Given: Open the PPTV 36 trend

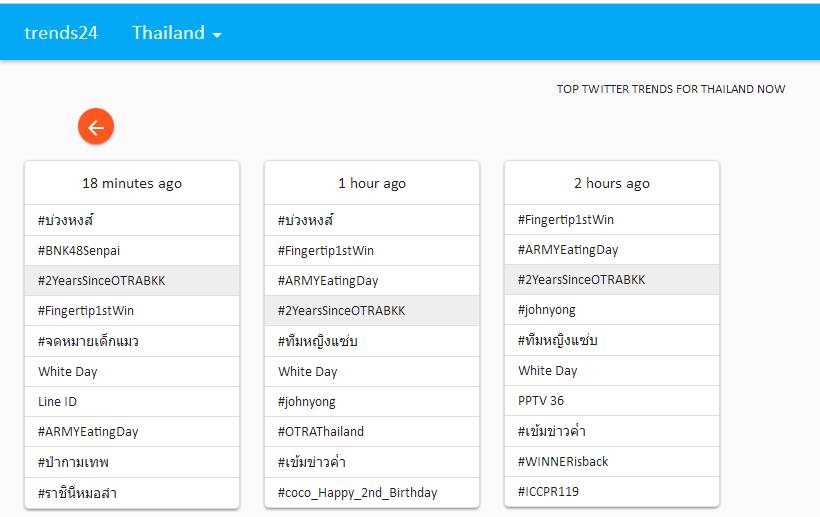Looking at the screenshot, I should tap(541, 400).
